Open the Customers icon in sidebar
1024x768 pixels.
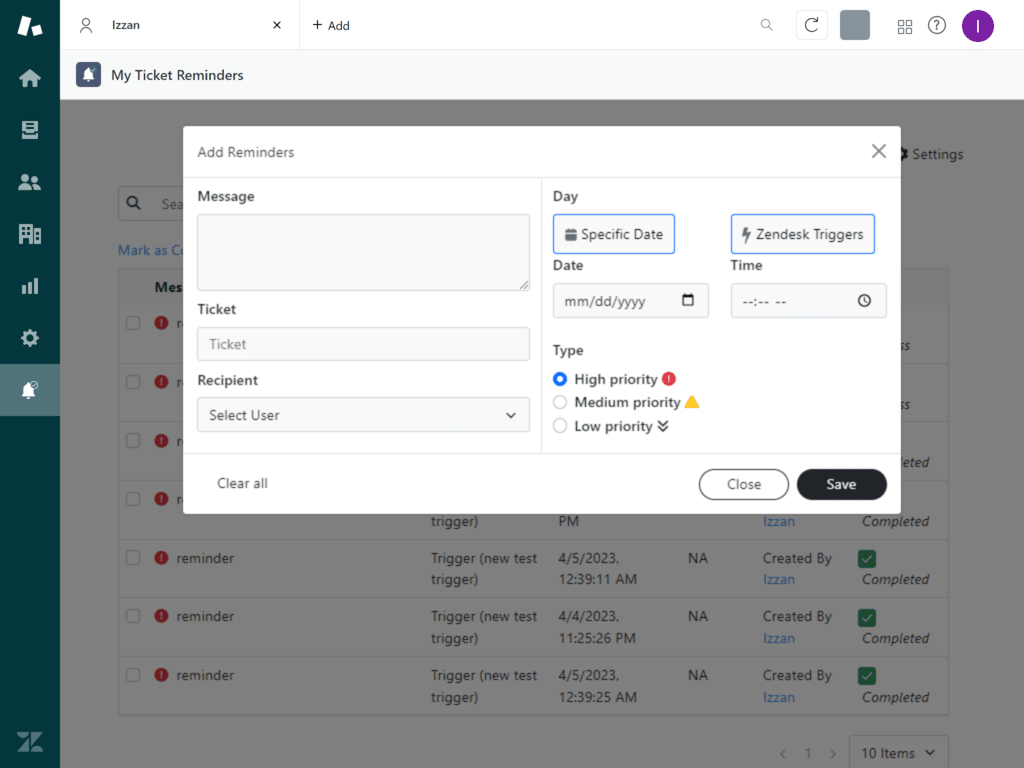pos(30,182)
